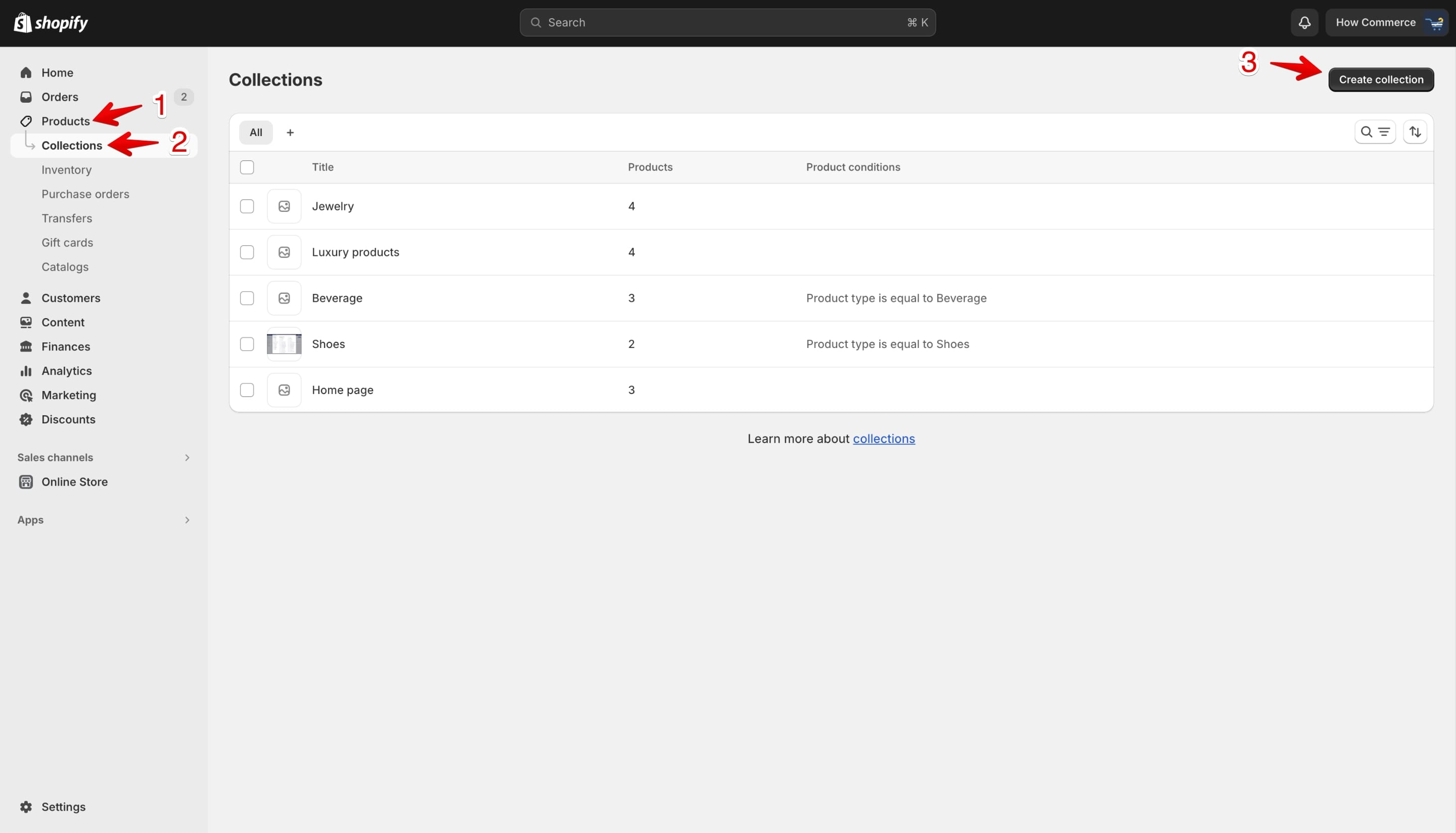Check the Shoes collection checkbox
The height and width of the screenshot is (833, 1456).
pyautogui.click(x=247, y=344)
